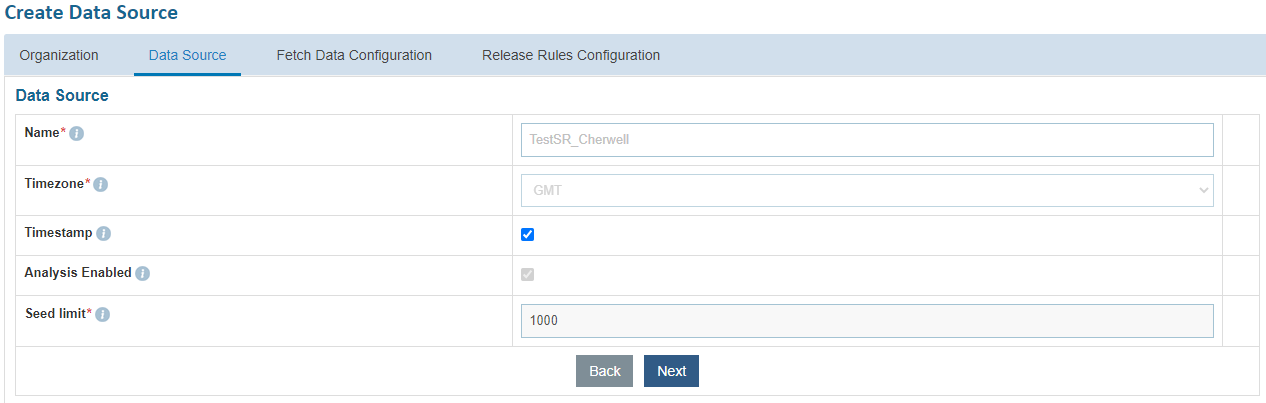The width and height of the screenshot is (1266, 403).
Task: Go to Release Rules Configuration tab
Action: pyautogui.click(x=571, y=55)
